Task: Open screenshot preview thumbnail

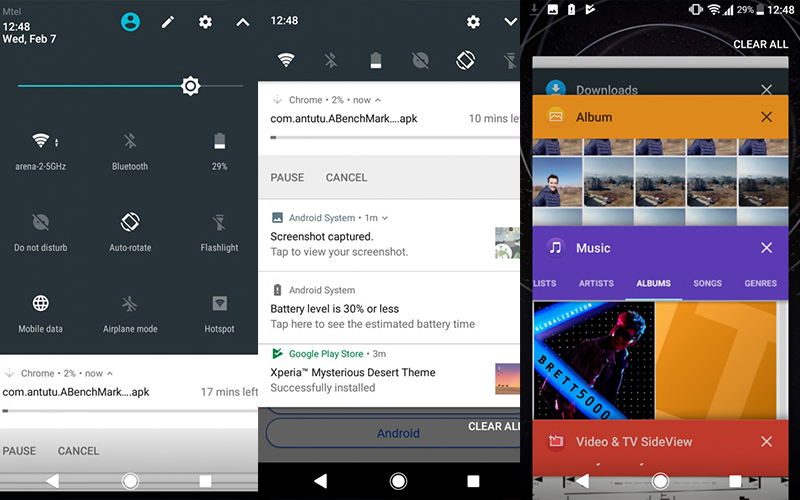Action: pyautogui.click(x=507, y=243)
